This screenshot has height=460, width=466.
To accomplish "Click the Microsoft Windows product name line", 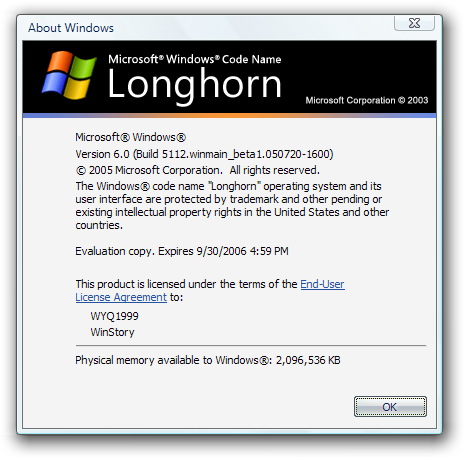I will tap(130, 137).
